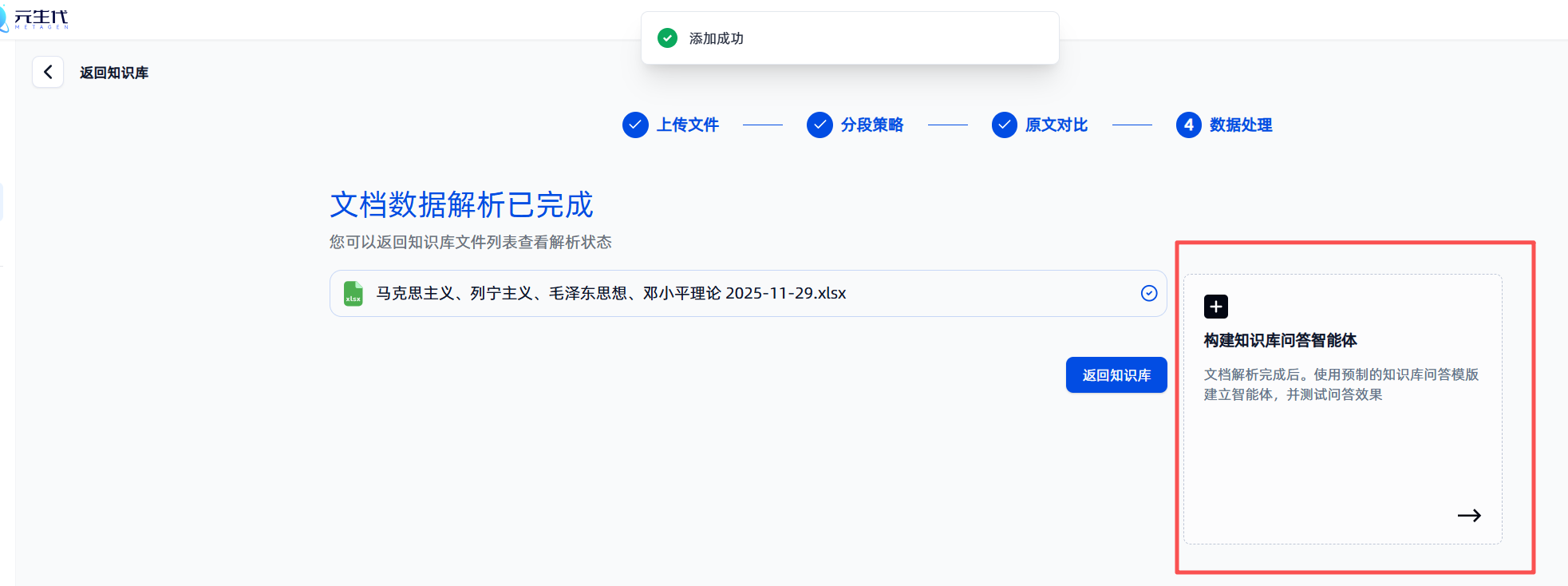Click the file name 马克思主义、列宁主义 xlsx
Image resolution: width=1568 pixels, height=586 pixels.
(x=611, y=293)
